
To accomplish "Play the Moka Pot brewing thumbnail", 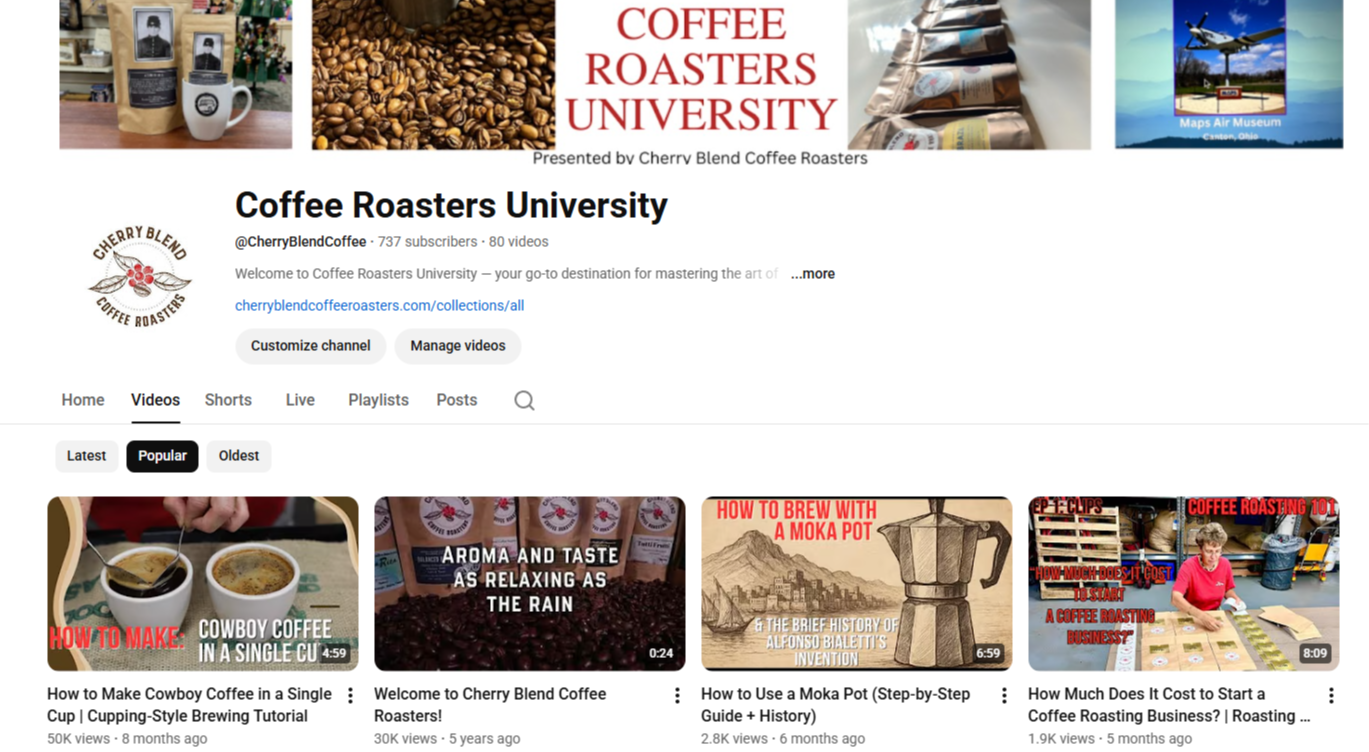I will click(857, 584).
